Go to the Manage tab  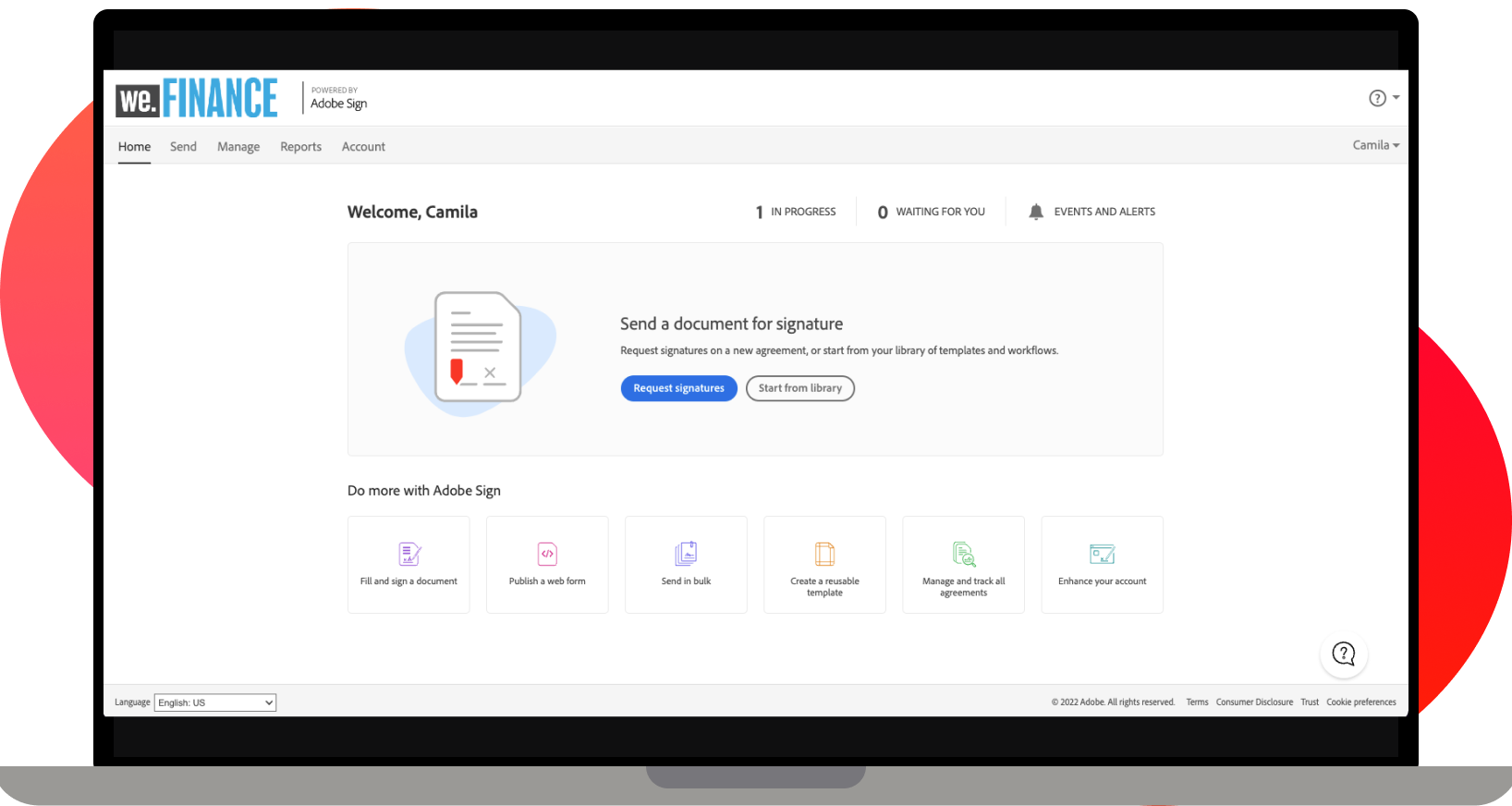click(x=238, y=147)
